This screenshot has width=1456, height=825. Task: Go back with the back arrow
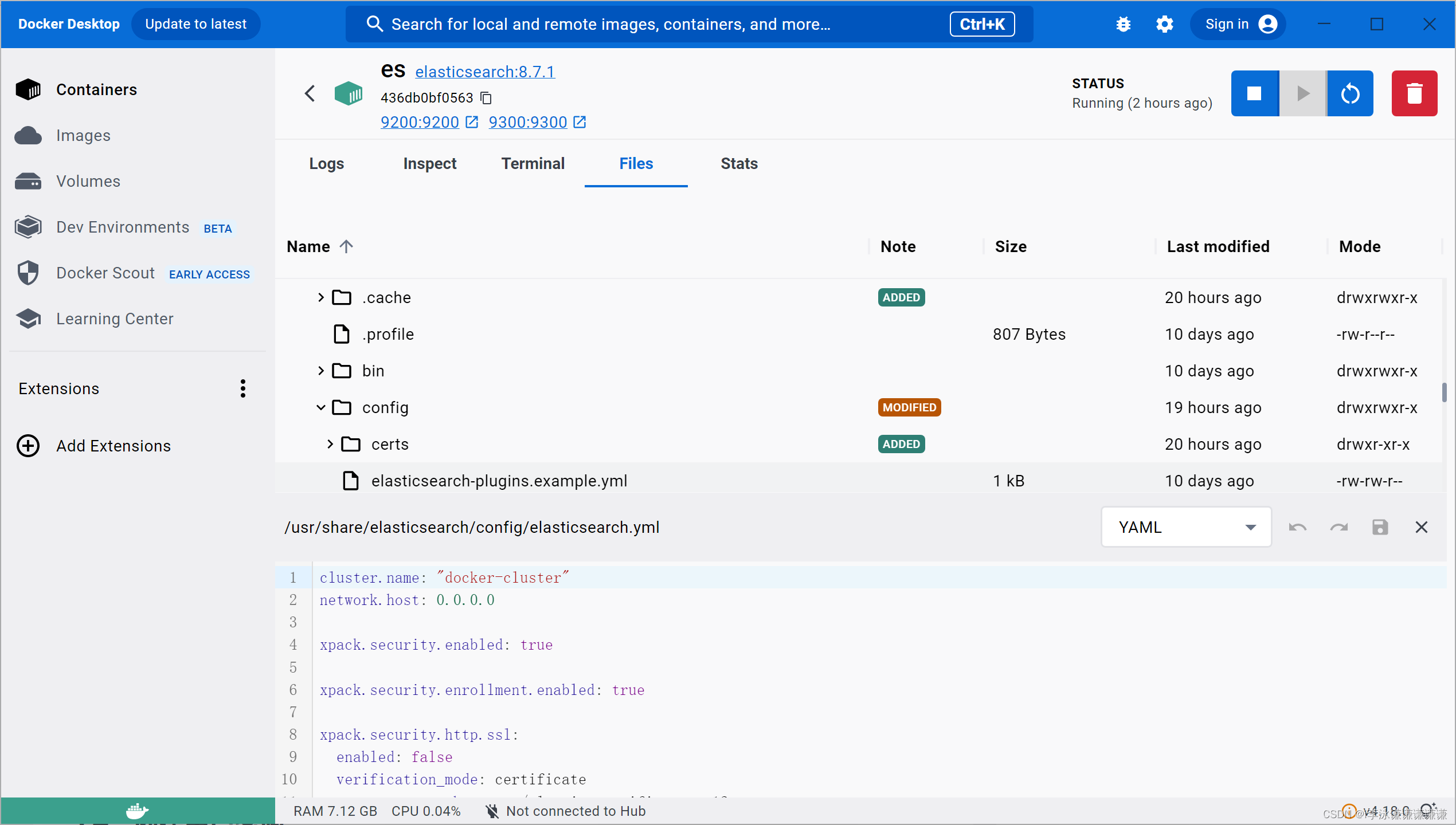[x=310, y=93]
